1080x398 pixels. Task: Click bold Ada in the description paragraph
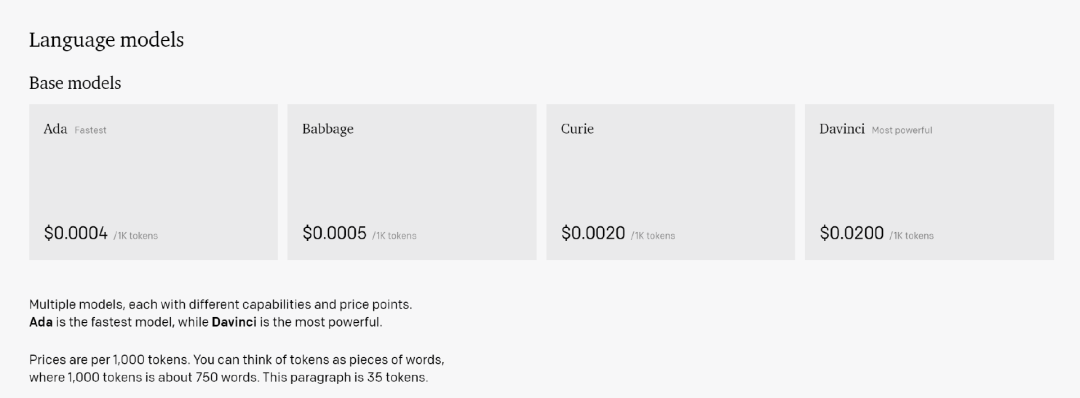click(41, 322)
